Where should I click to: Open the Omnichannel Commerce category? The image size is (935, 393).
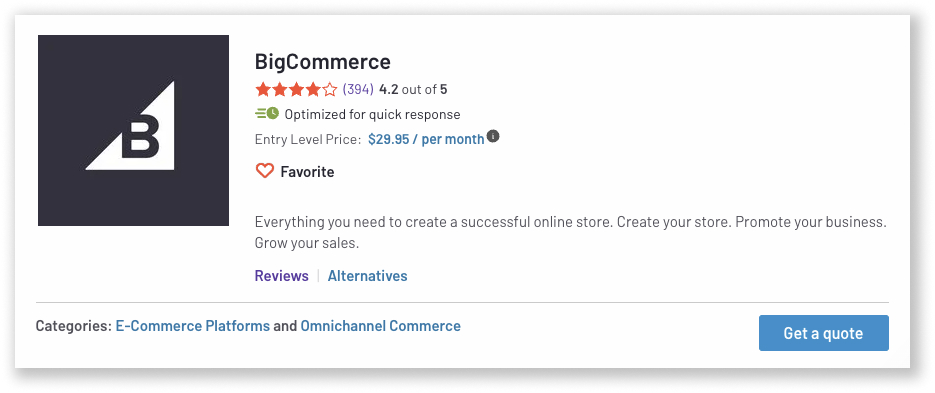[380, 326]
